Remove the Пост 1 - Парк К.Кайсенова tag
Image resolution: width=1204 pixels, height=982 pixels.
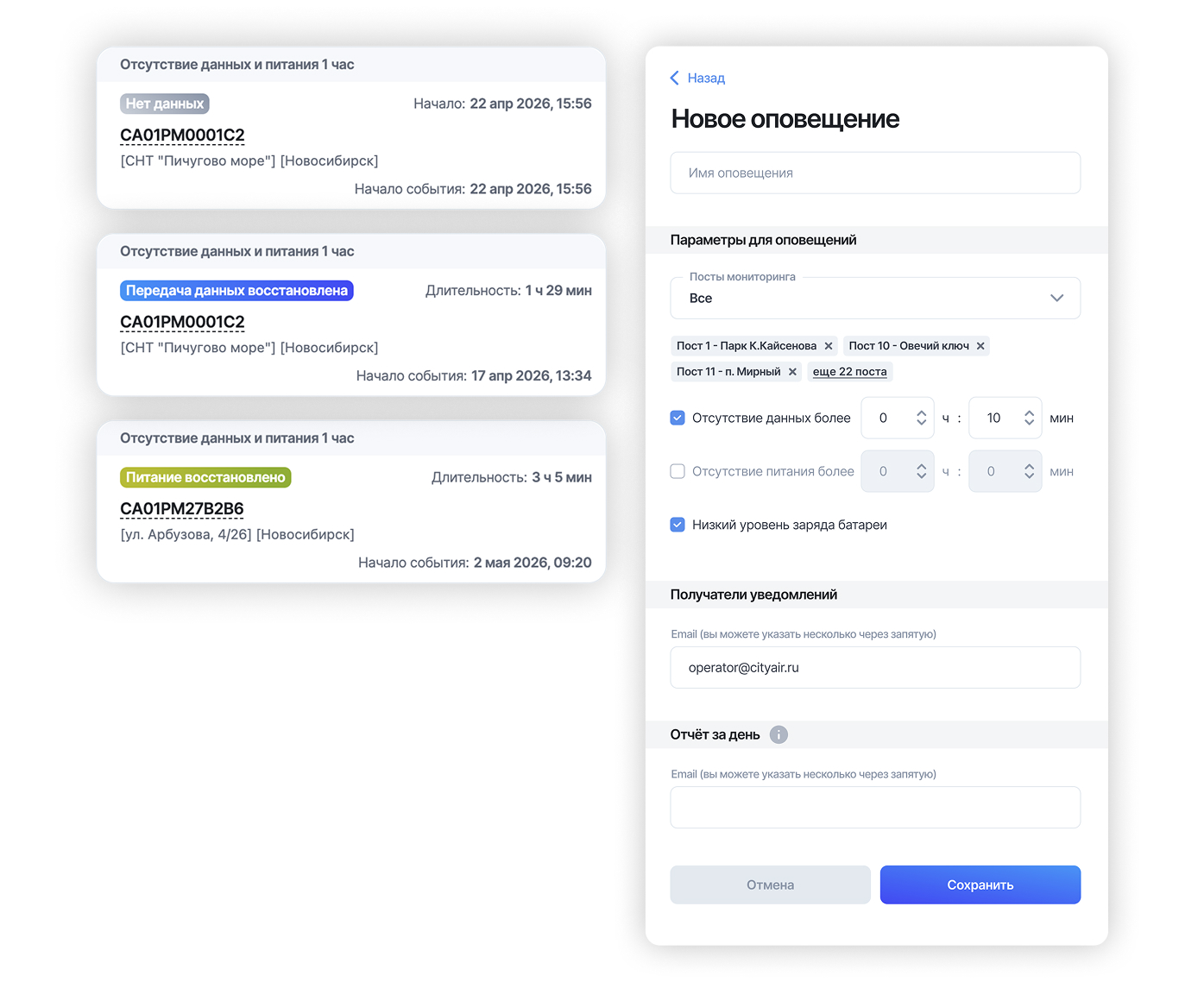[x=829, y=346]
